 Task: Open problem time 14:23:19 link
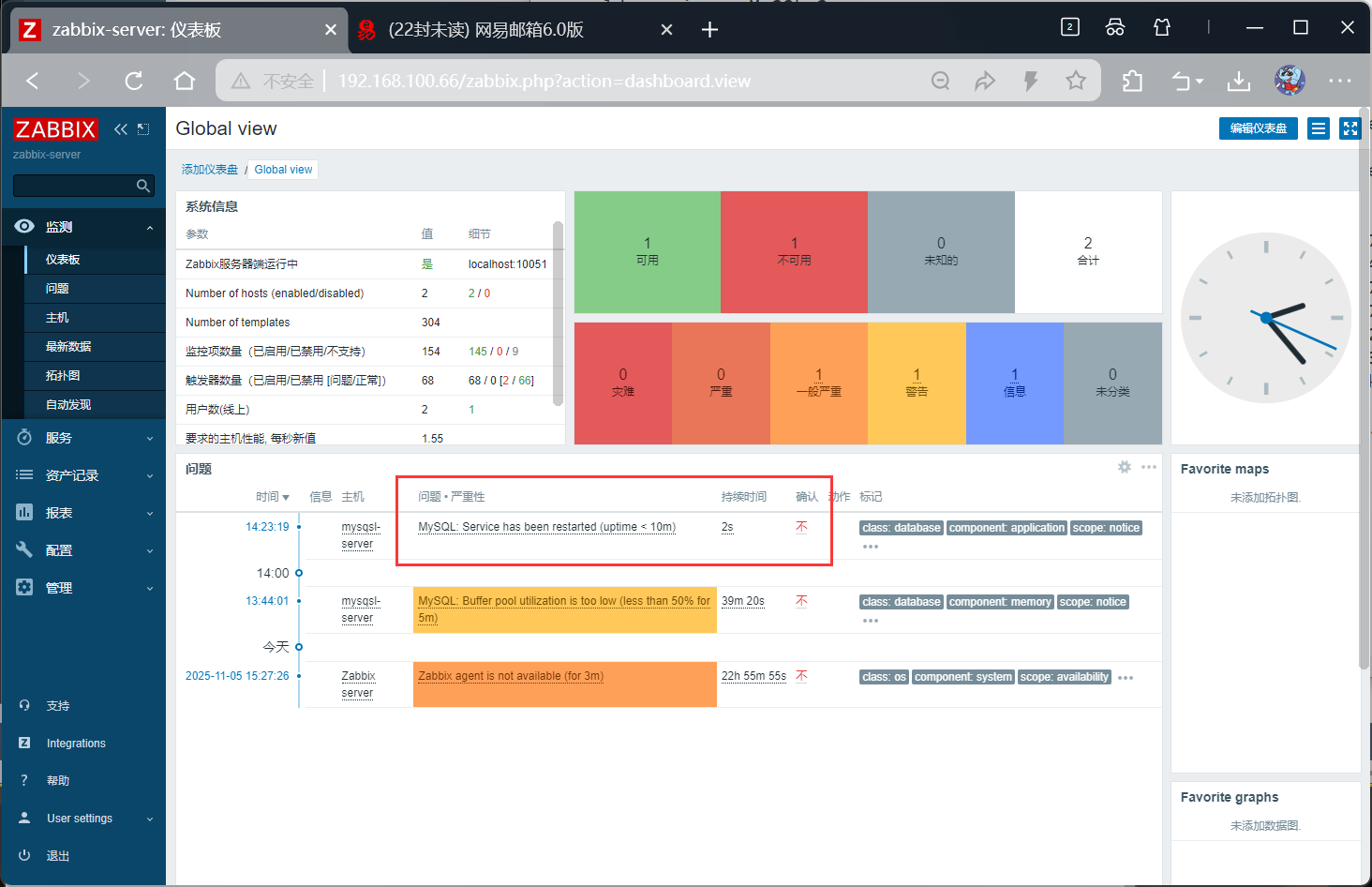(267, 527)
